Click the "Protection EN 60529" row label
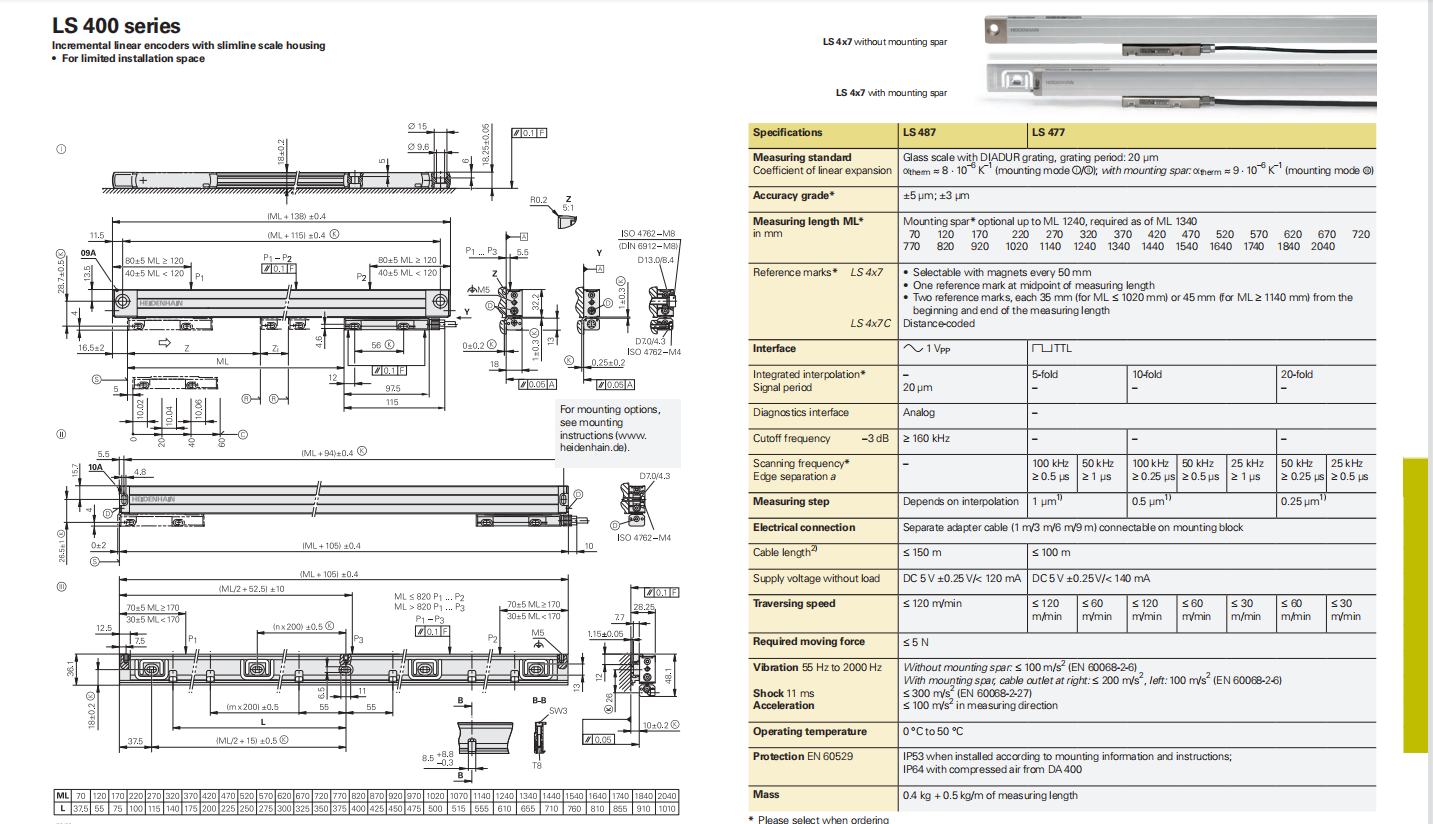Viewport: 1433px width, 824px height. [803, 757]
